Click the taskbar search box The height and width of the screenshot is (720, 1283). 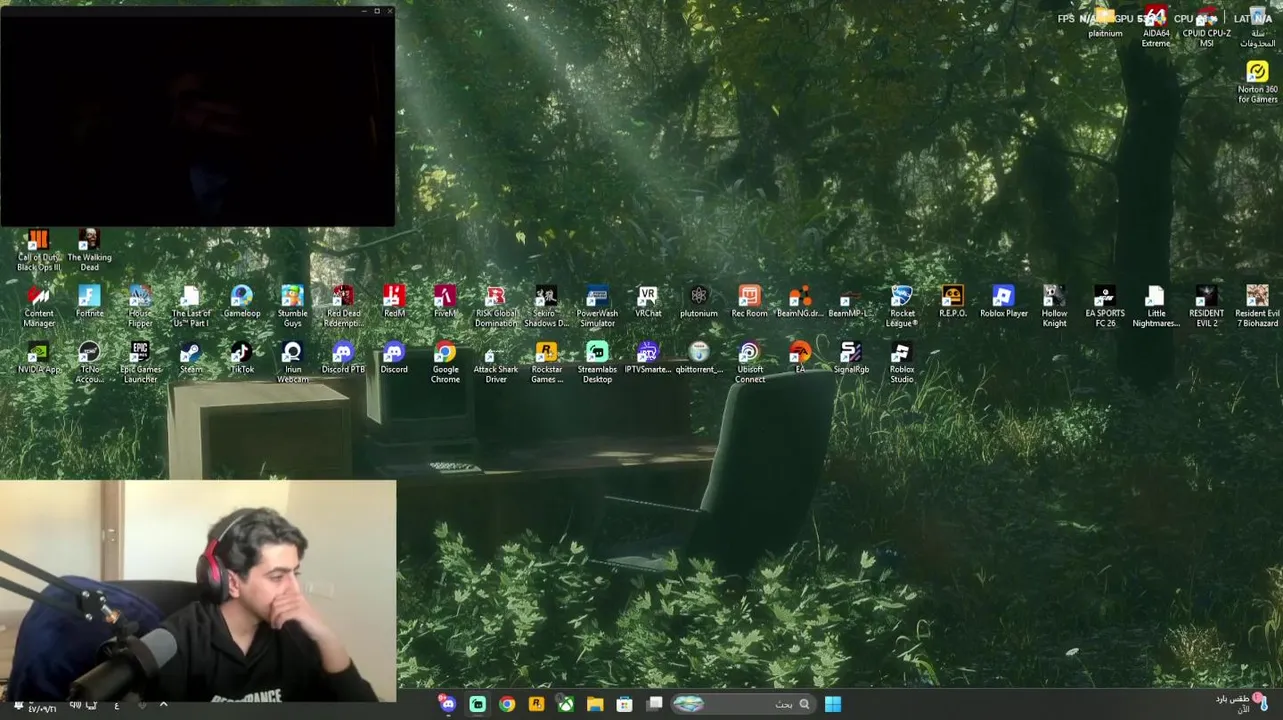(x=743, y=704)
